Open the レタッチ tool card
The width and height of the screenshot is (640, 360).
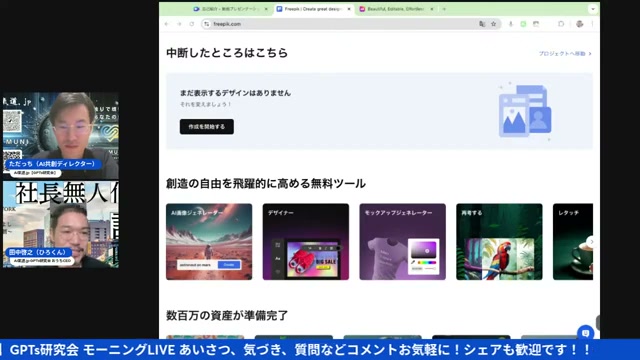pos(573,242)
